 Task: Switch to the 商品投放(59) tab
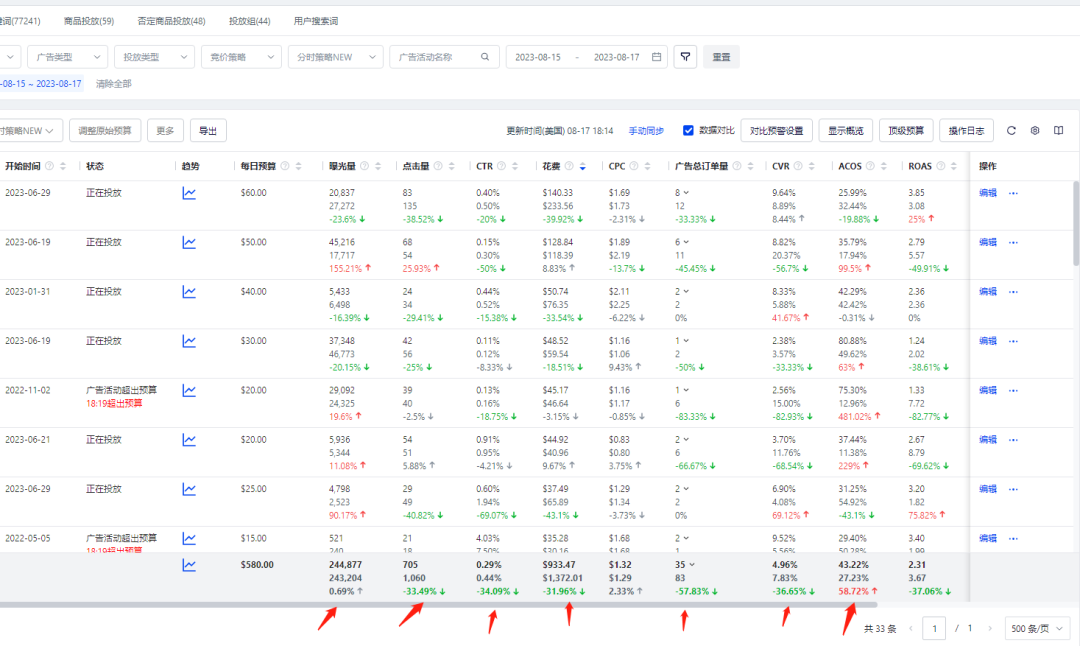pos(89,21)
